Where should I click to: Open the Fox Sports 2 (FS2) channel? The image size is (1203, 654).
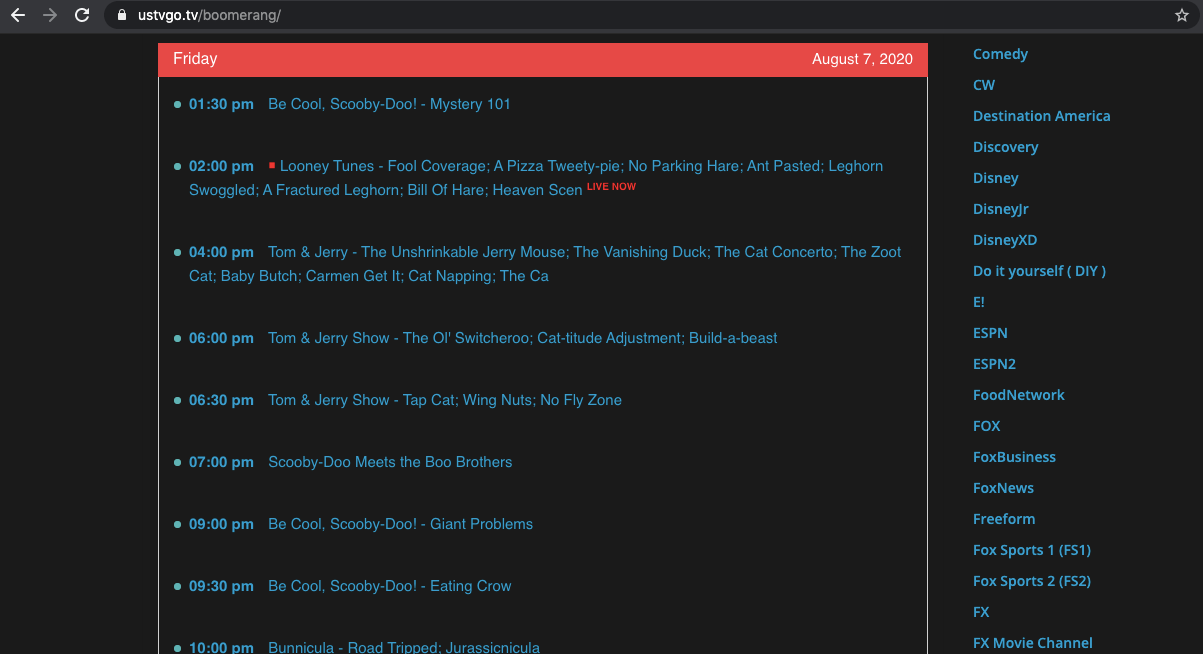[1031, 581]
